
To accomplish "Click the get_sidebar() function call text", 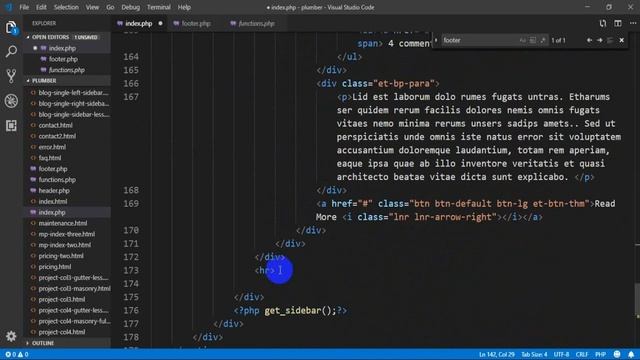I will pos(300,311).
